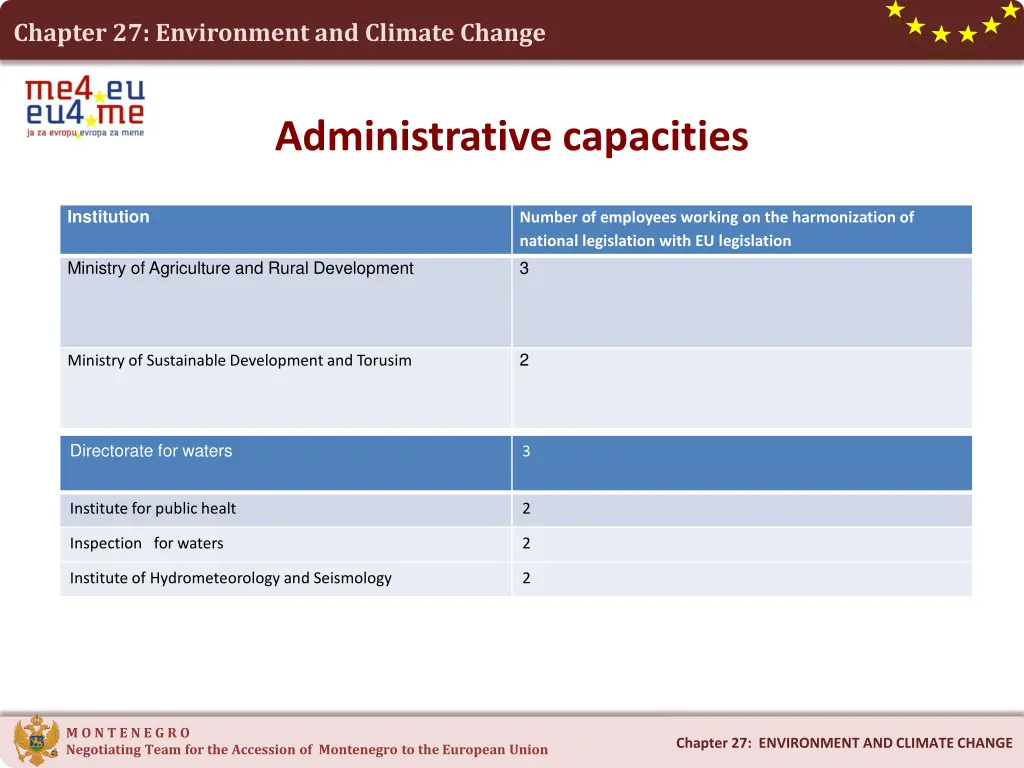Click the me4eu eu4me logo

click(x=85, y=107)
